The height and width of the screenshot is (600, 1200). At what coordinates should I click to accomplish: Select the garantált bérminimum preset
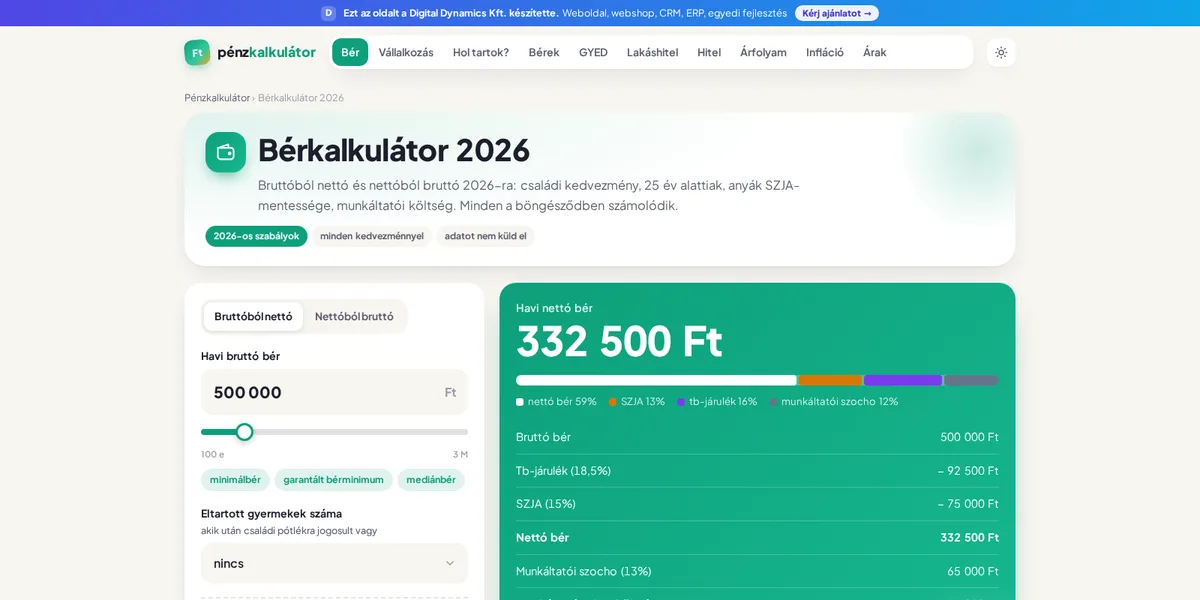click(333, 480)
